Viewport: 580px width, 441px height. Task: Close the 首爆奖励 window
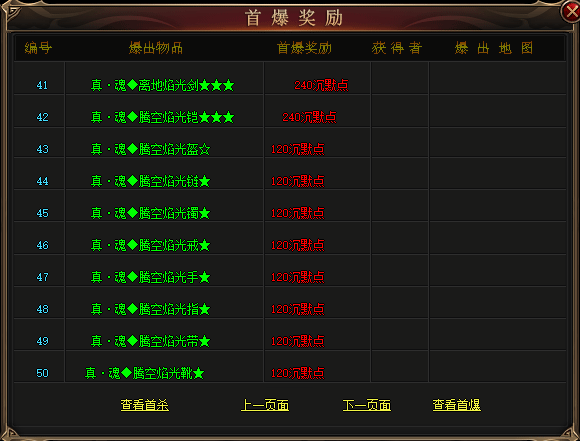click(571, 11)
